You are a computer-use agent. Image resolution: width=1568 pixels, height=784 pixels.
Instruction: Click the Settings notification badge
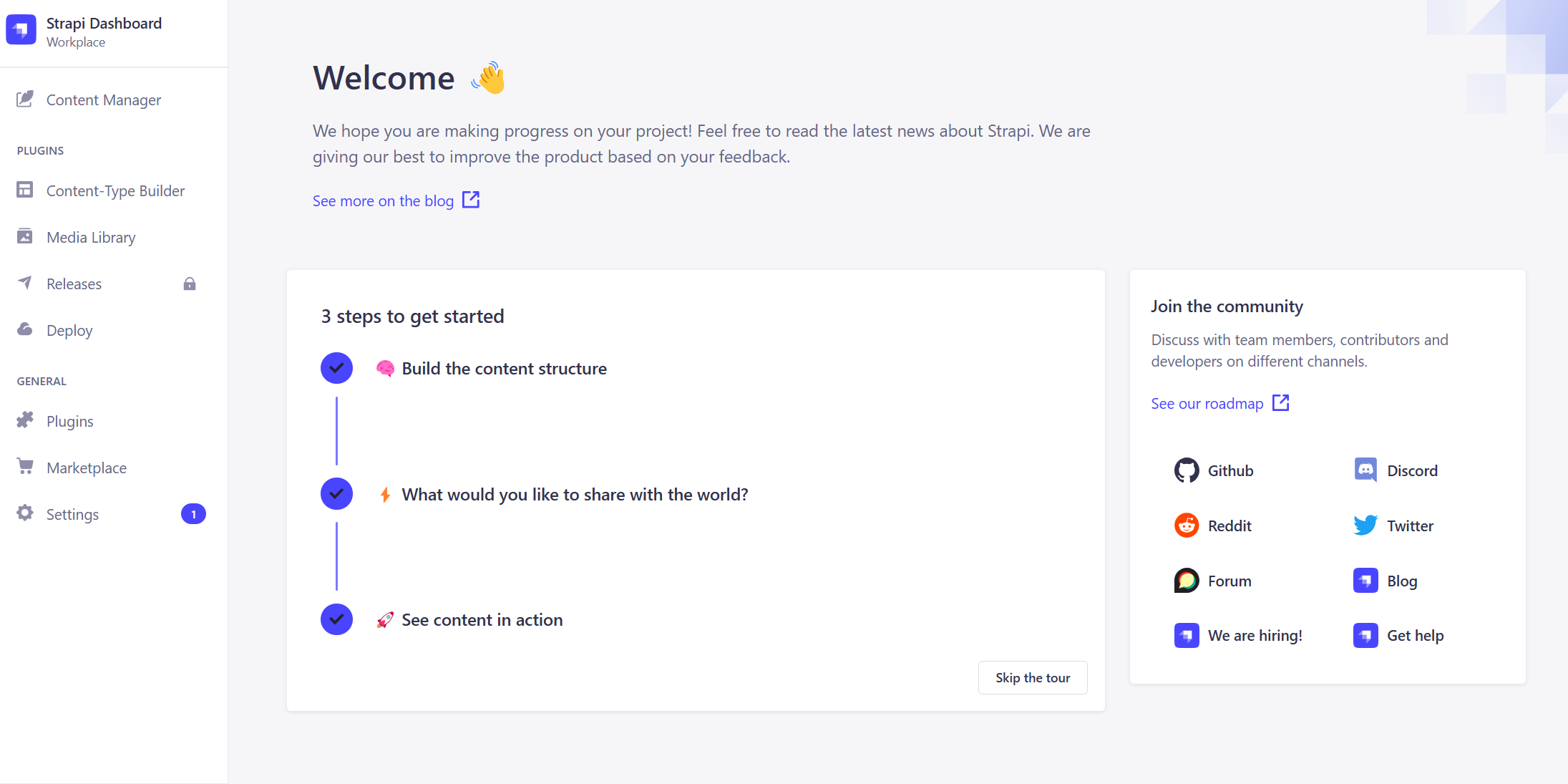coord(193,514)
